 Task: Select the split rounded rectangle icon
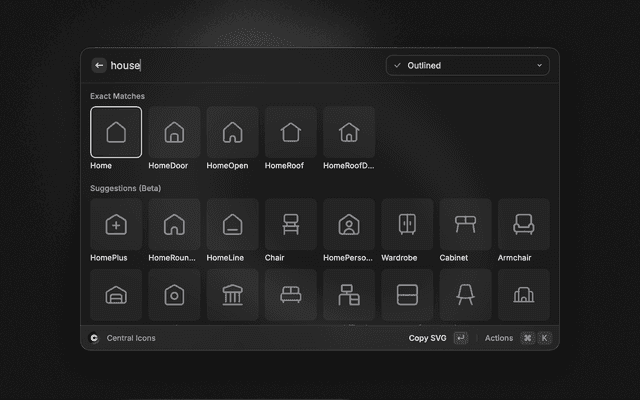click(407, 295)
